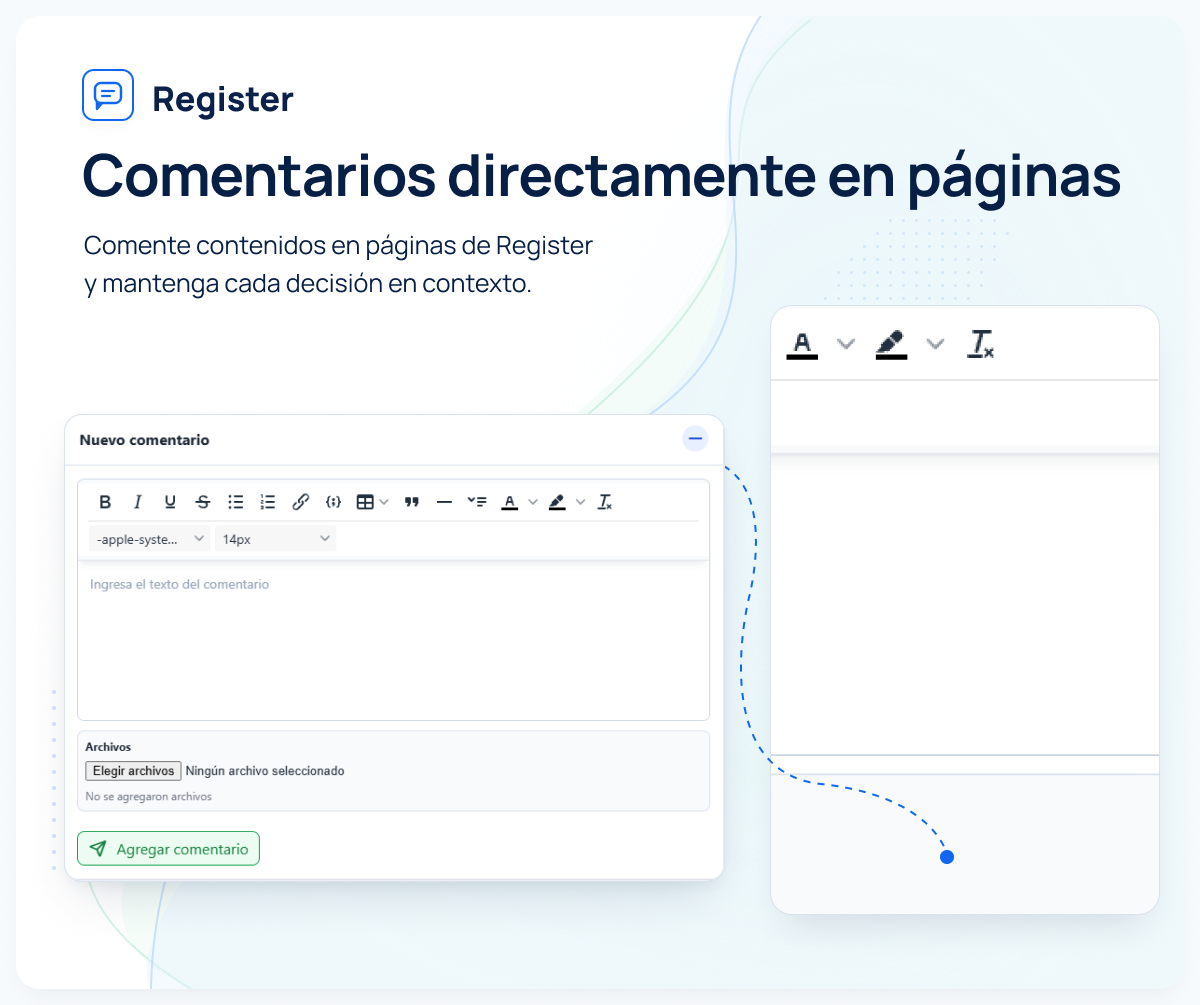Insert a horizontal line
This screenshot has height=1005, width=1200.
[x=444, y=502]
